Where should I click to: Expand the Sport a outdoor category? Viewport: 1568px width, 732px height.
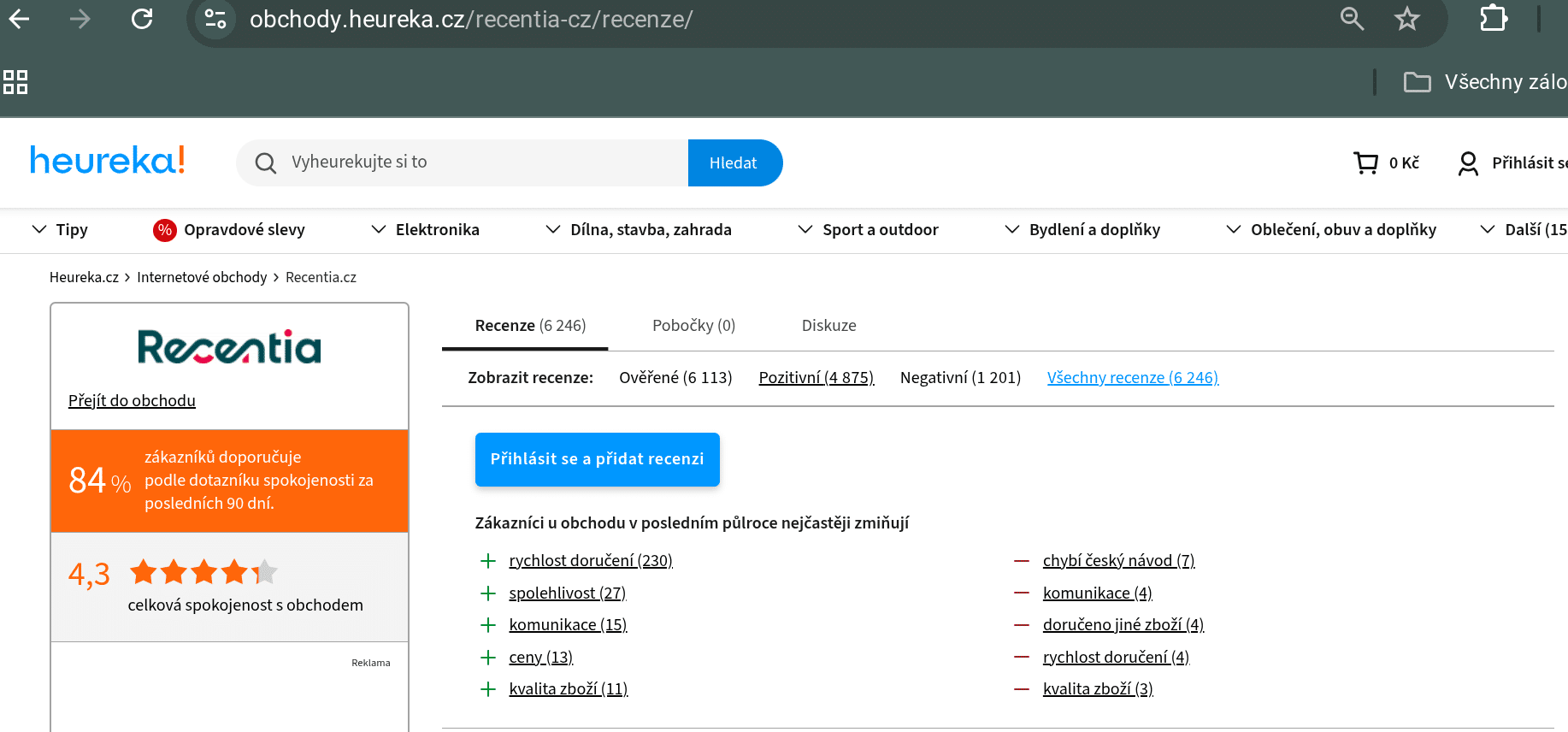868,230
